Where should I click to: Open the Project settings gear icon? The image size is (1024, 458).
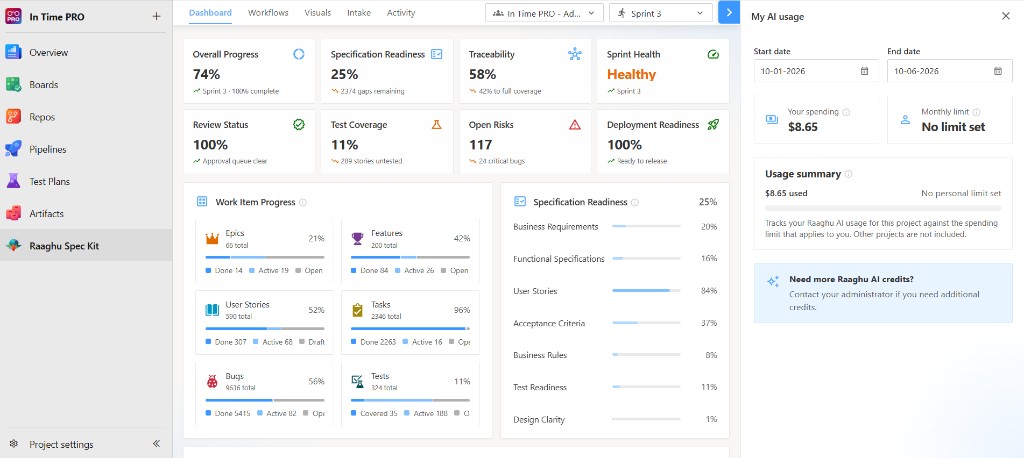click(x=14, y=444)
